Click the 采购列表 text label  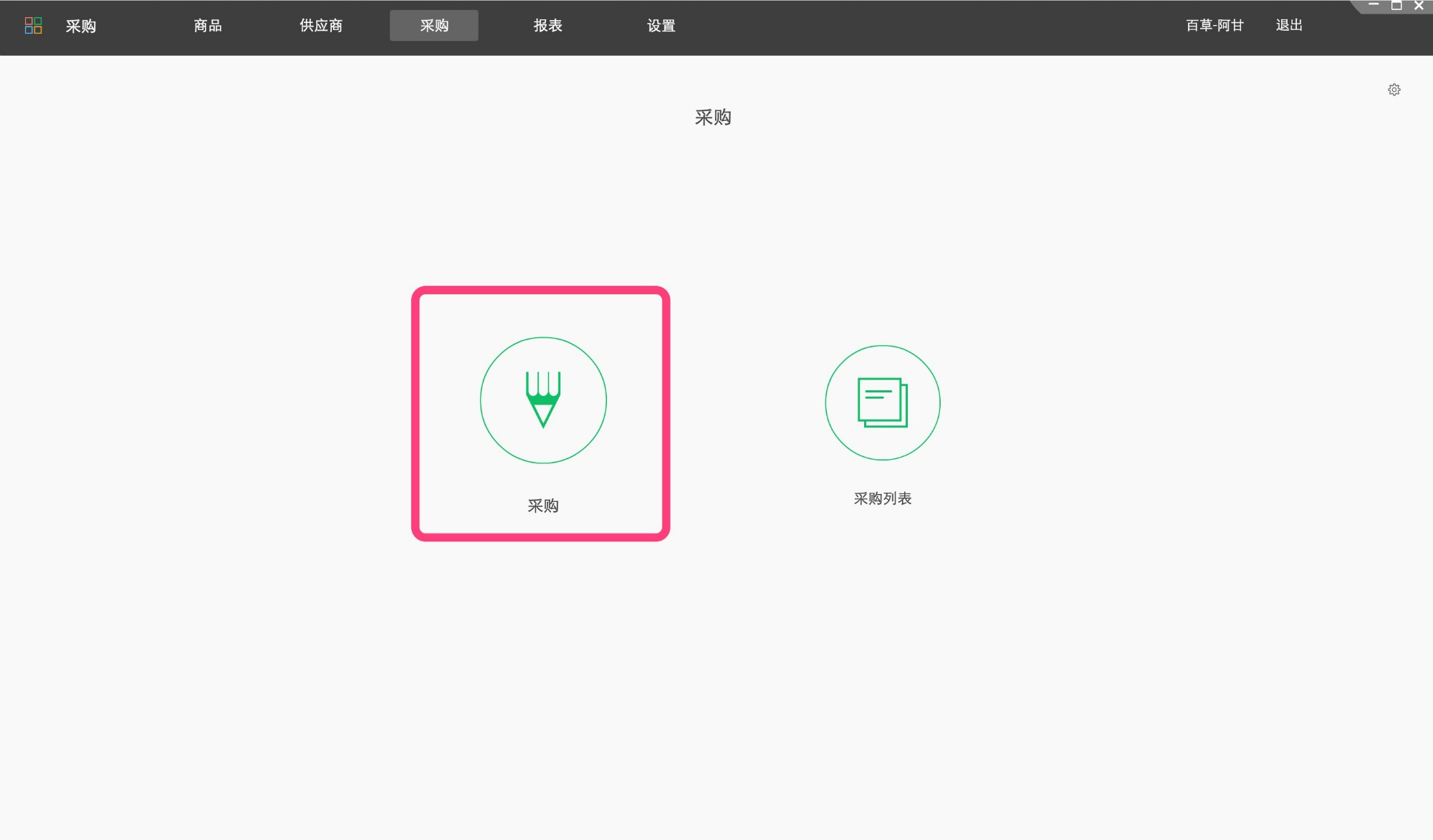pos(883,498)
